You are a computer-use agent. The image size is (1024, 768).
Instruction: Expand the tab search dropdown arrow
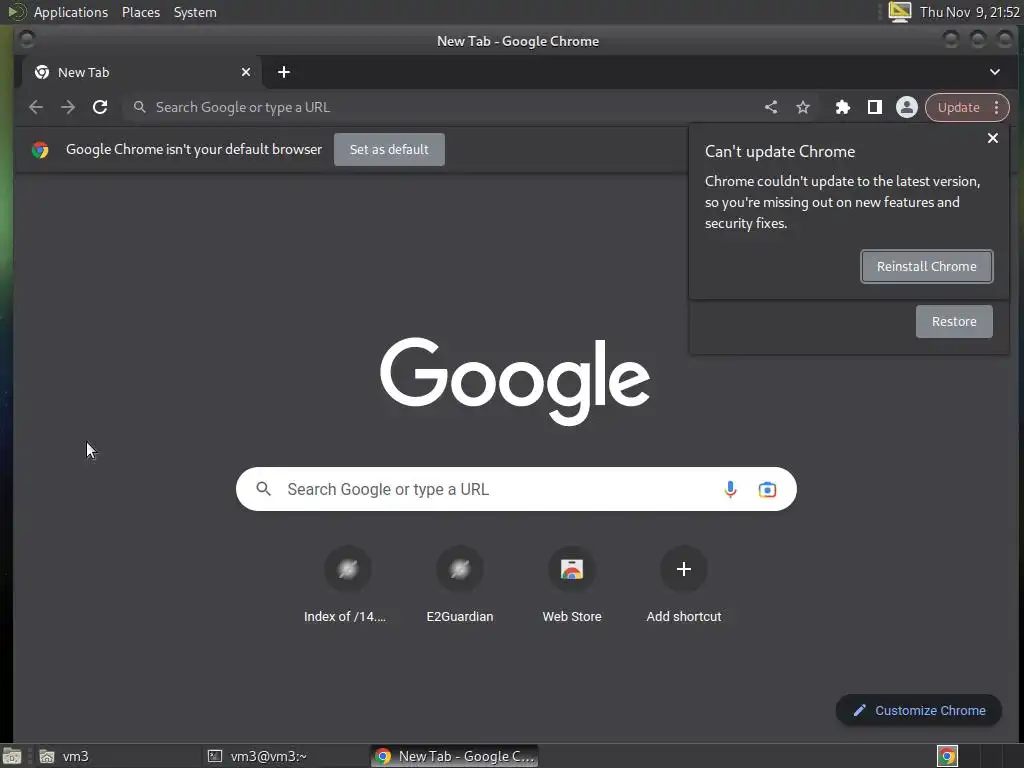click(995, 72)
